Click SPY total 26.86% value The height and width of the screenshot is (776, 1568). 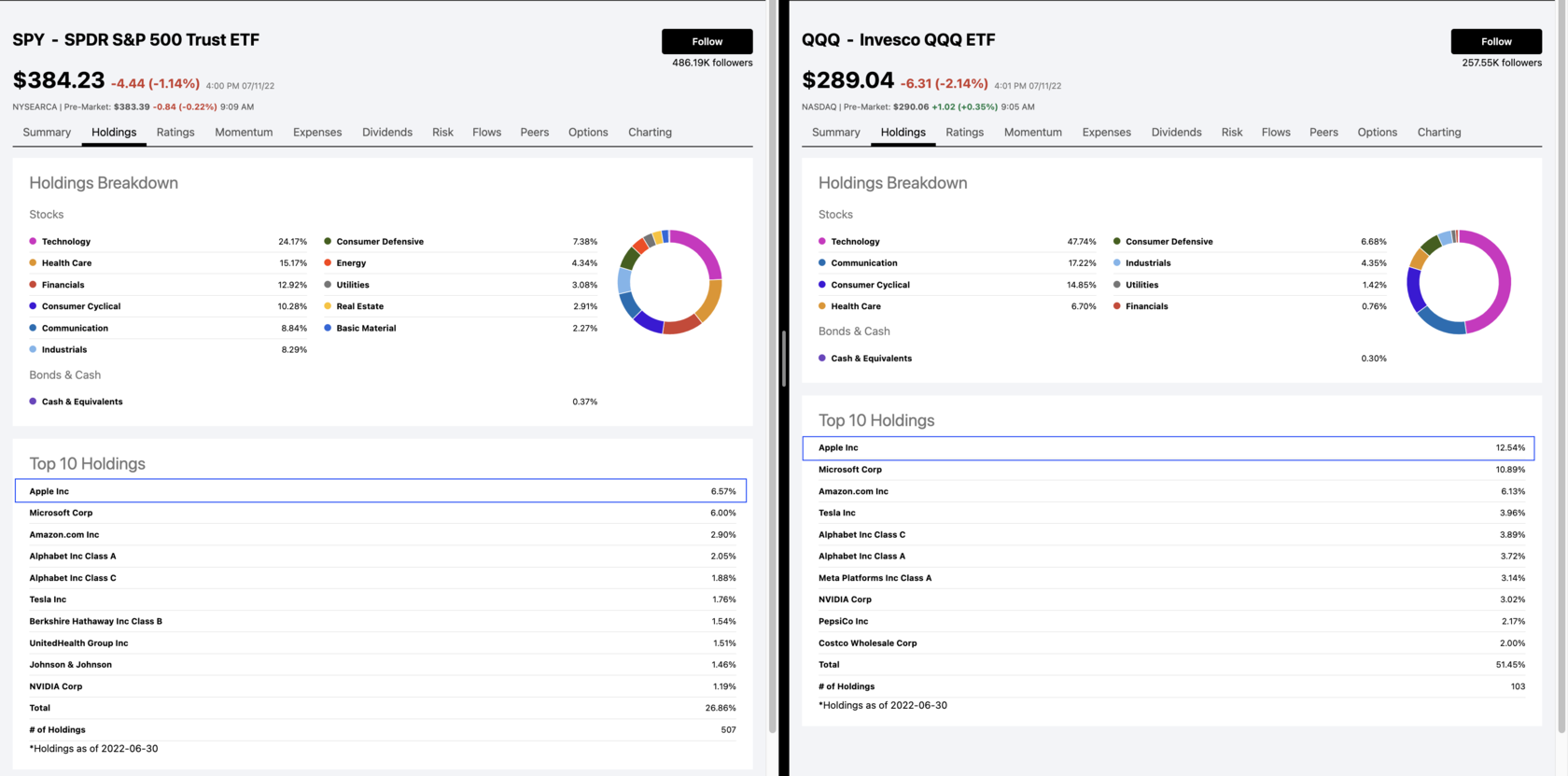click(721, 708)
